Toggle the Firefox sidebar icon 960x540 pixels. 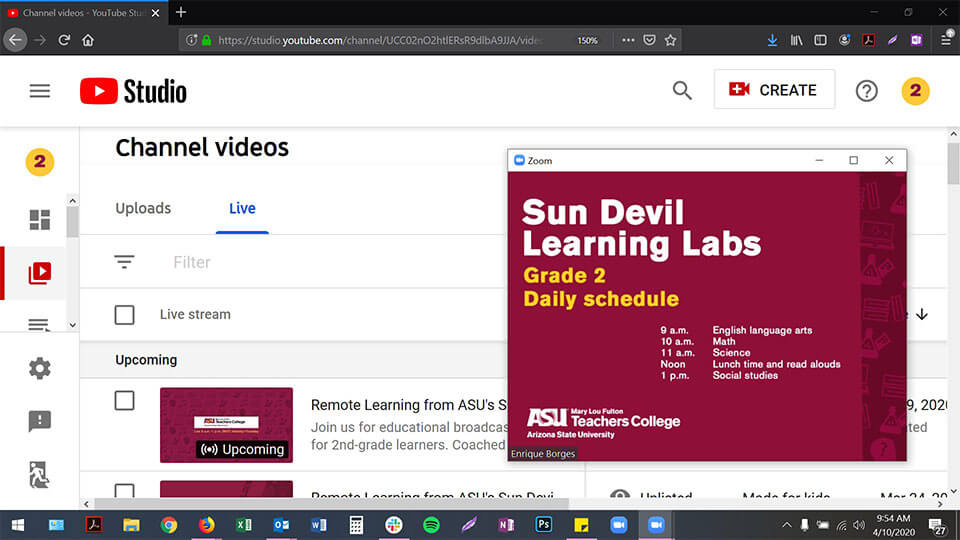pos(820,40)
